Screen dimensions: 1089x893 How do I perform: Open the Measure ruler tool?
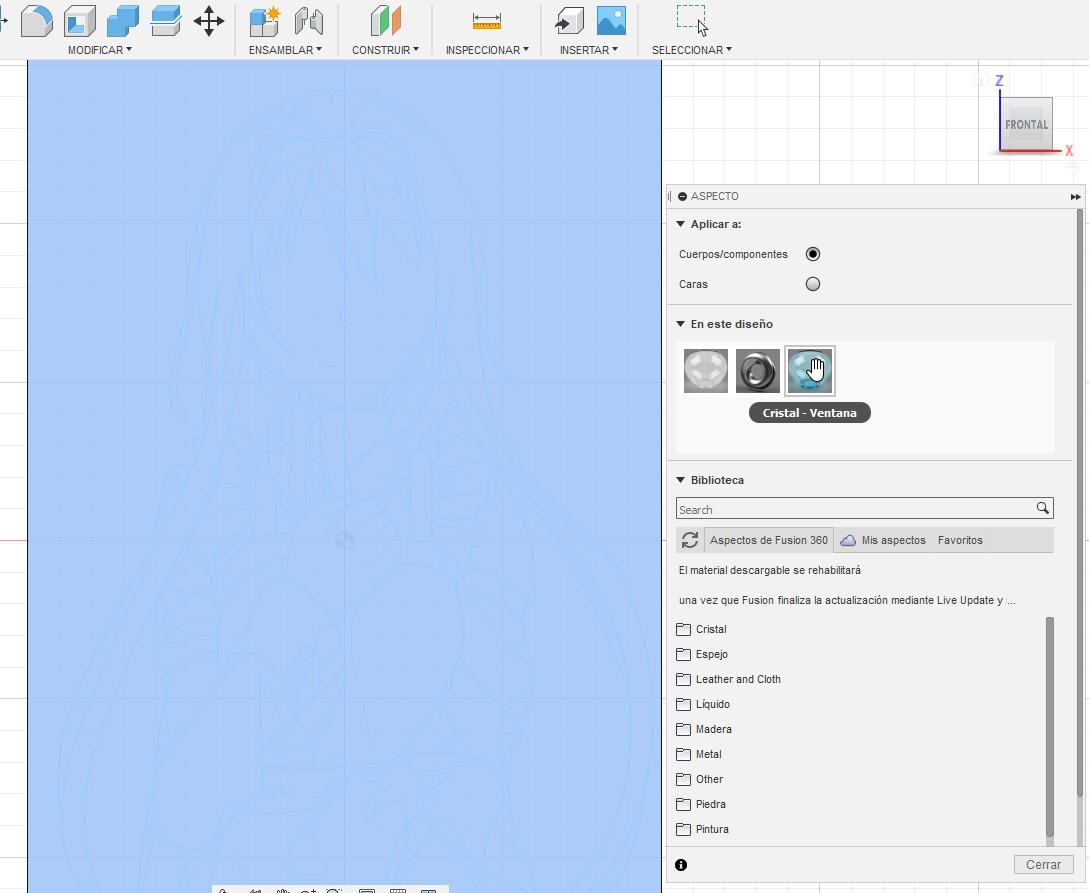pyautogui.click(x=487, y=22)
